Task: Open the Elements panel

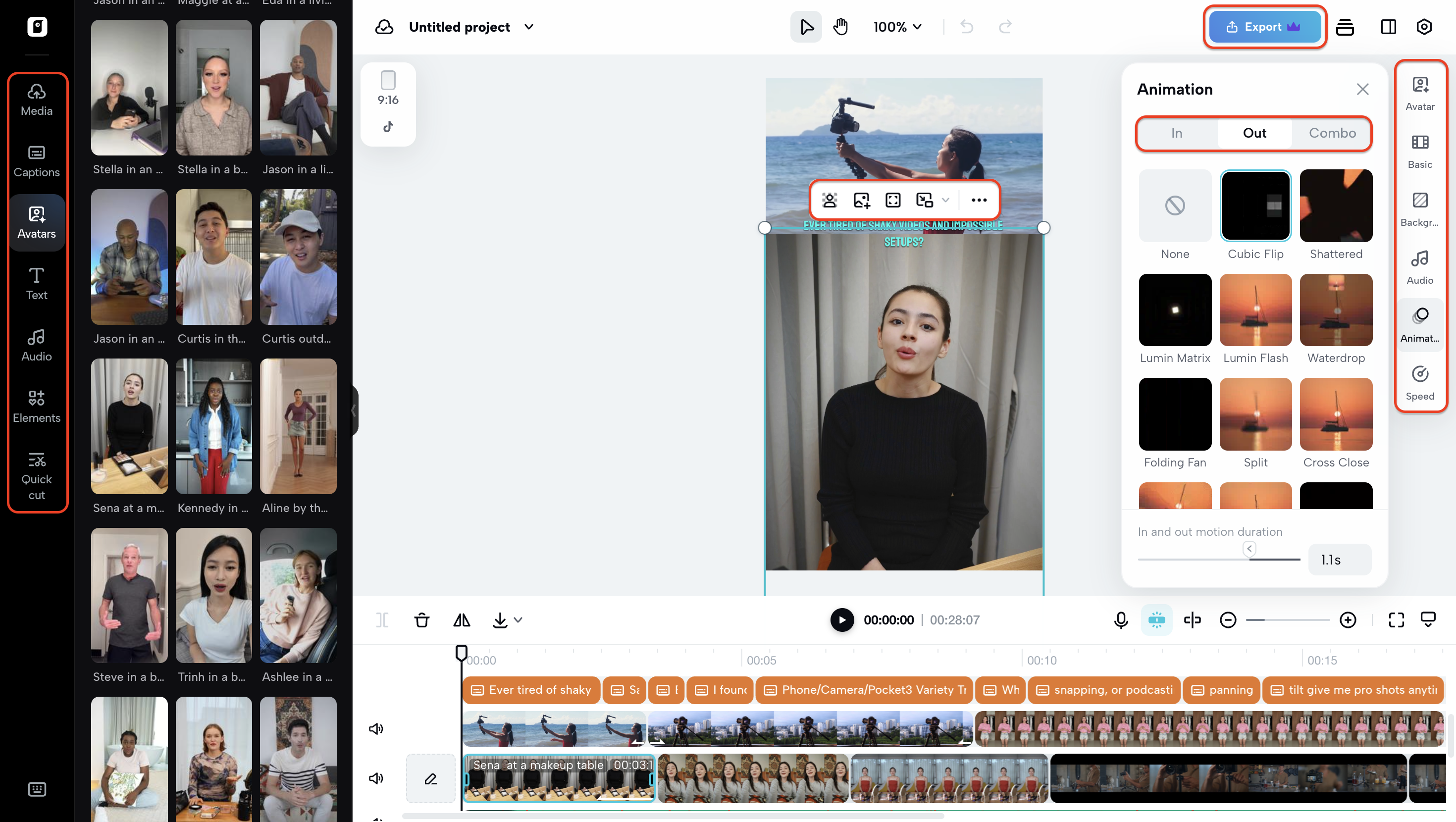Action: tap(36, 406)
